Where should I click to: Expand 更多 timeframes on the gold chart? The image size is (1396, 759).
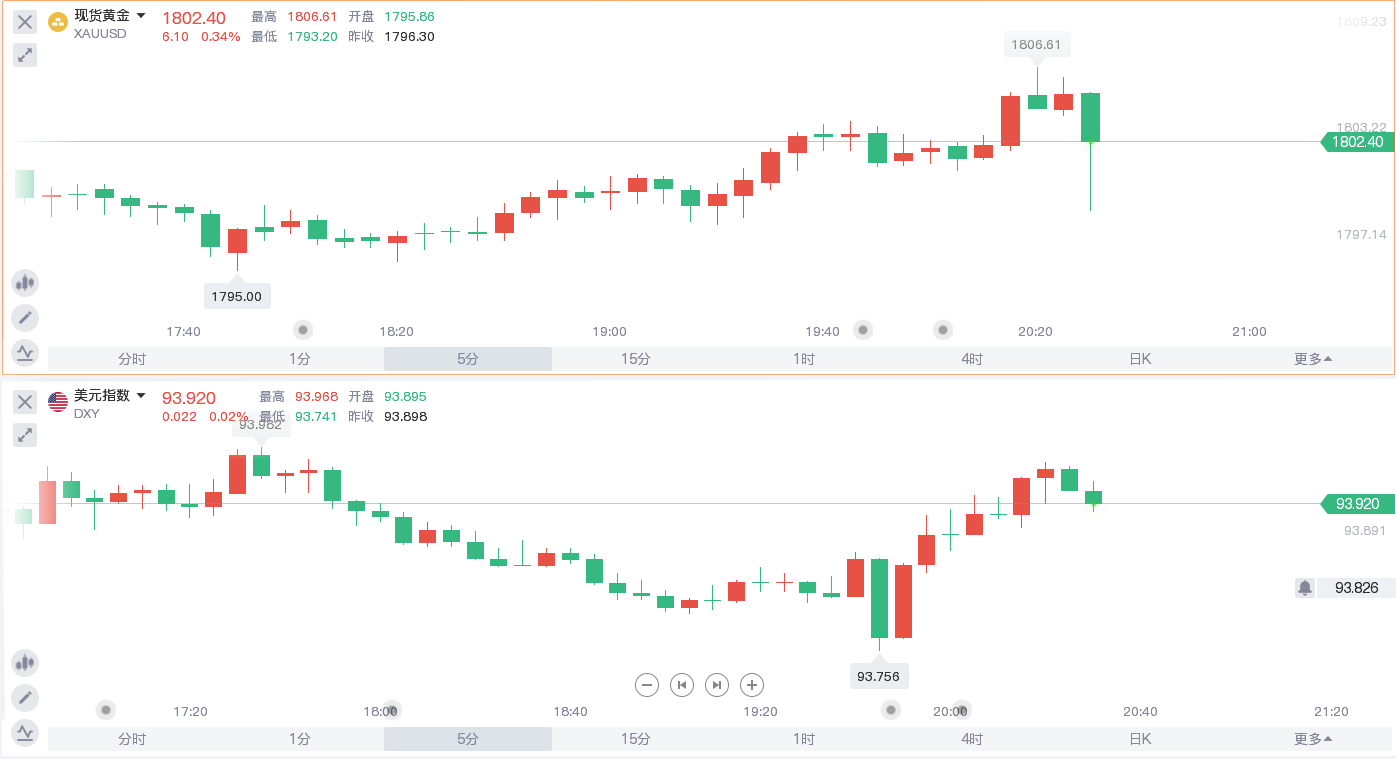[1313, 359]
